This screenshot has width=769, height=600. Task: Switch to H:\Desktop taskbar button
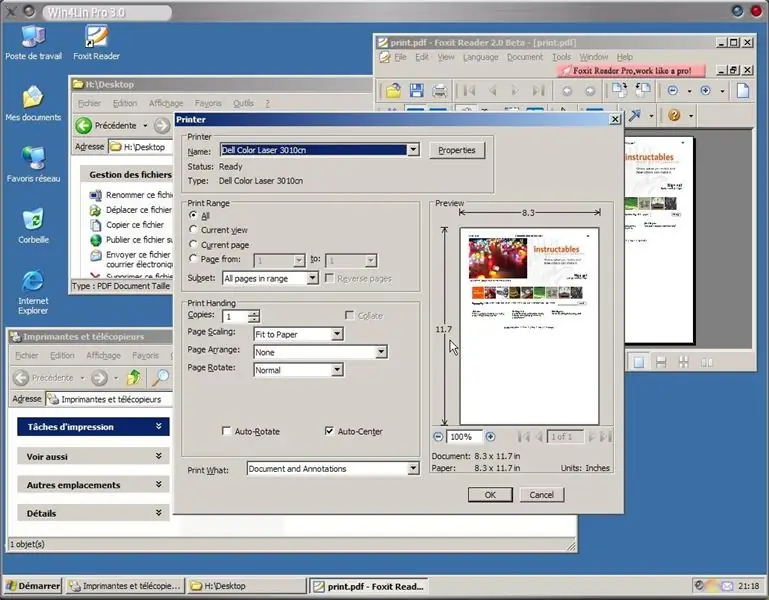[x=248, y=586]
